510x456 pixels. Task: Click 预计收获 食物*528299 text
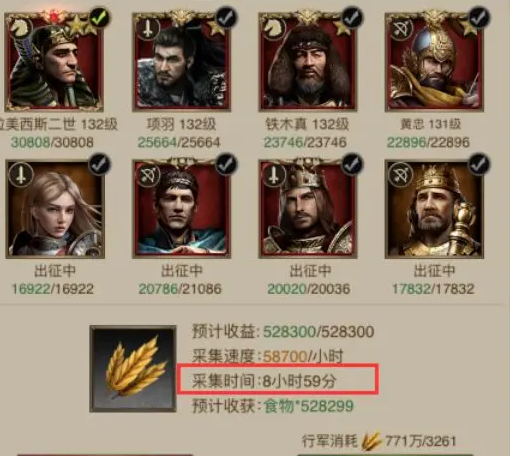(x=273, y=406)
